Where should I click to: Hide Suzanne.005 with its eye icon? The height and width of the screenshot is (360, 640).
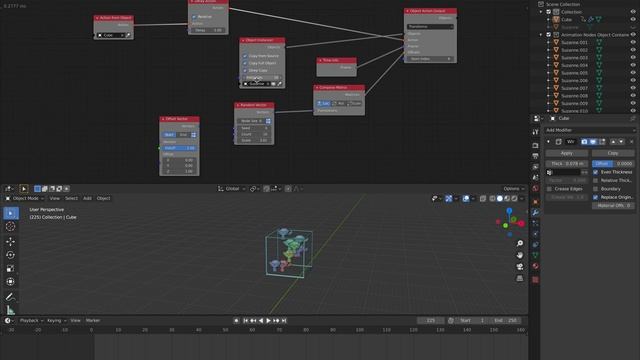point(633,73)
